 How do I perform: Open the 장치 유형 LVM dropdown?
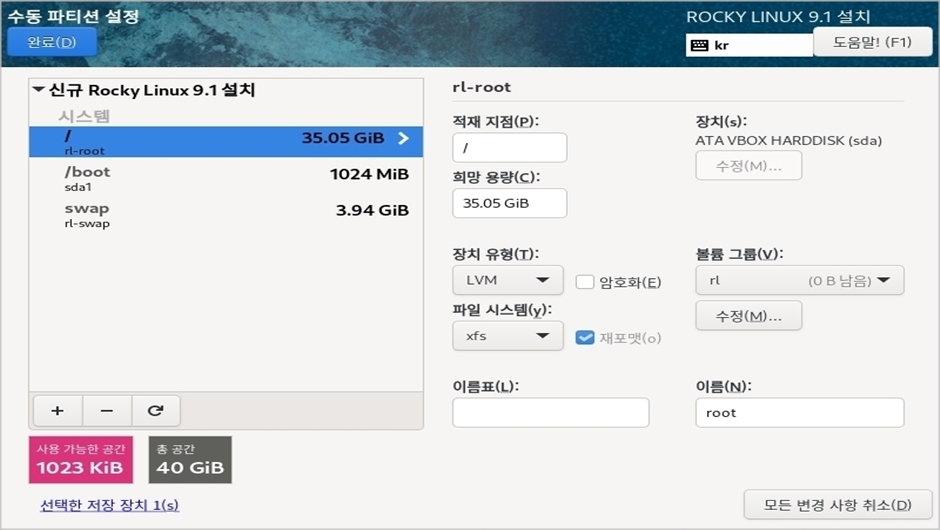[508, 280]
